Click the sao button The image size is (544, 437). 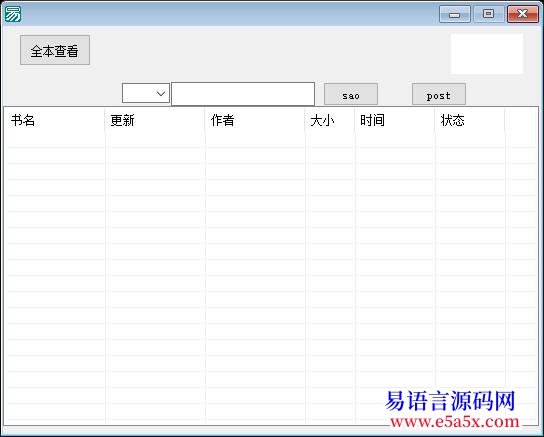[351, 94]
